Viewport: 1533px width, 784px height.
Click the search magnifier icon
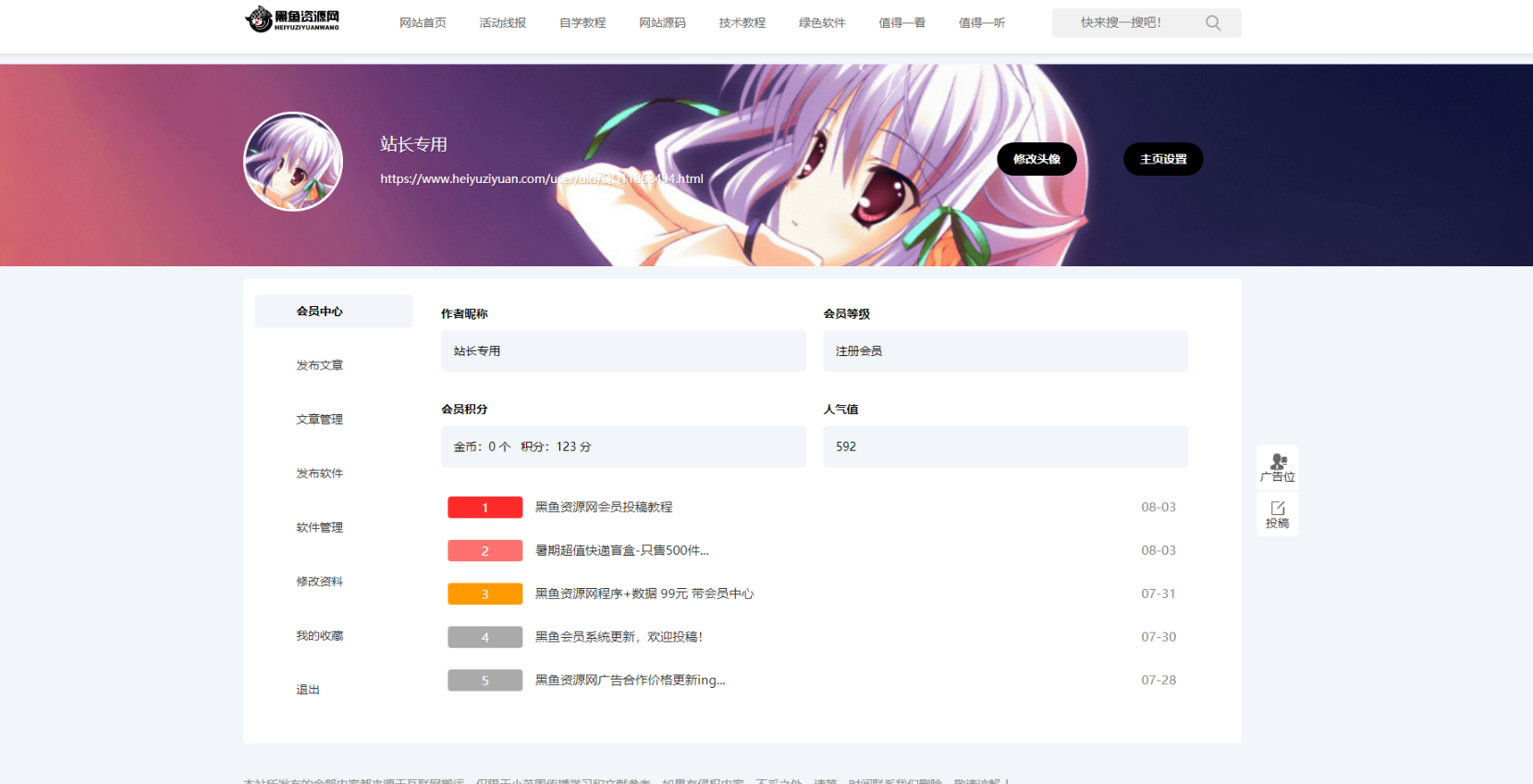point(1213,23)
